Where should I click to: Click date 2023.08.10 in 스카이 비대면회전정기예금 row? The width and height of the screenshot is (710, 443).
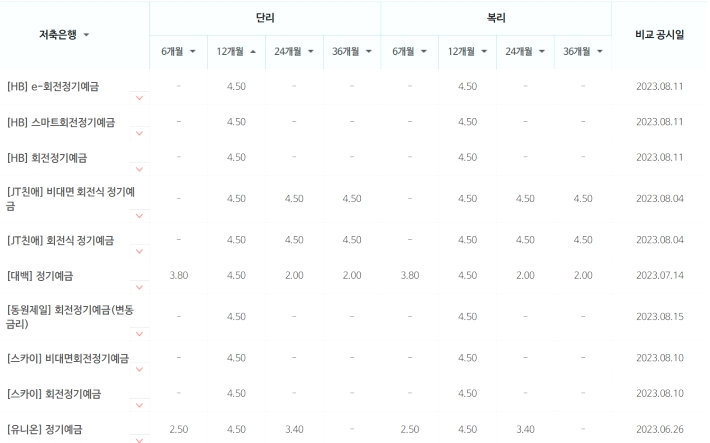[659, 358]
